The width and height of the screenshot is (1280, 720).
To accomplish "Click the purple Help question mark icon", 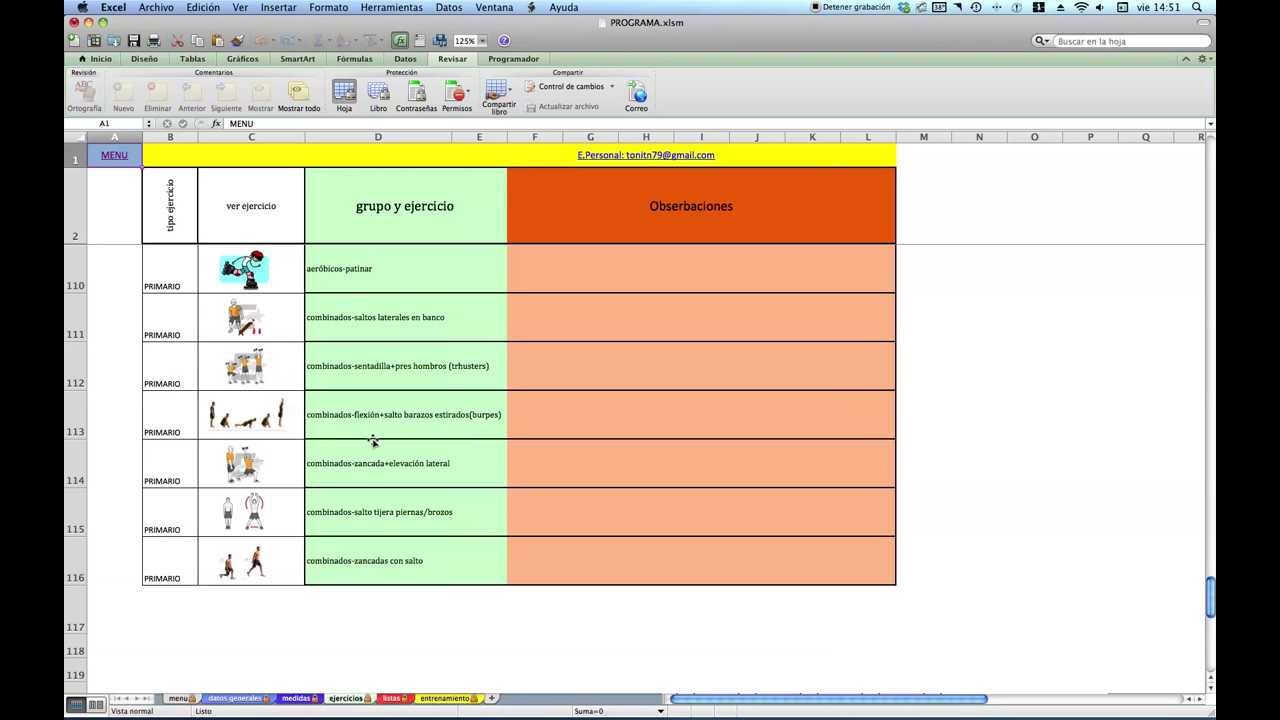I will point(504,41).
